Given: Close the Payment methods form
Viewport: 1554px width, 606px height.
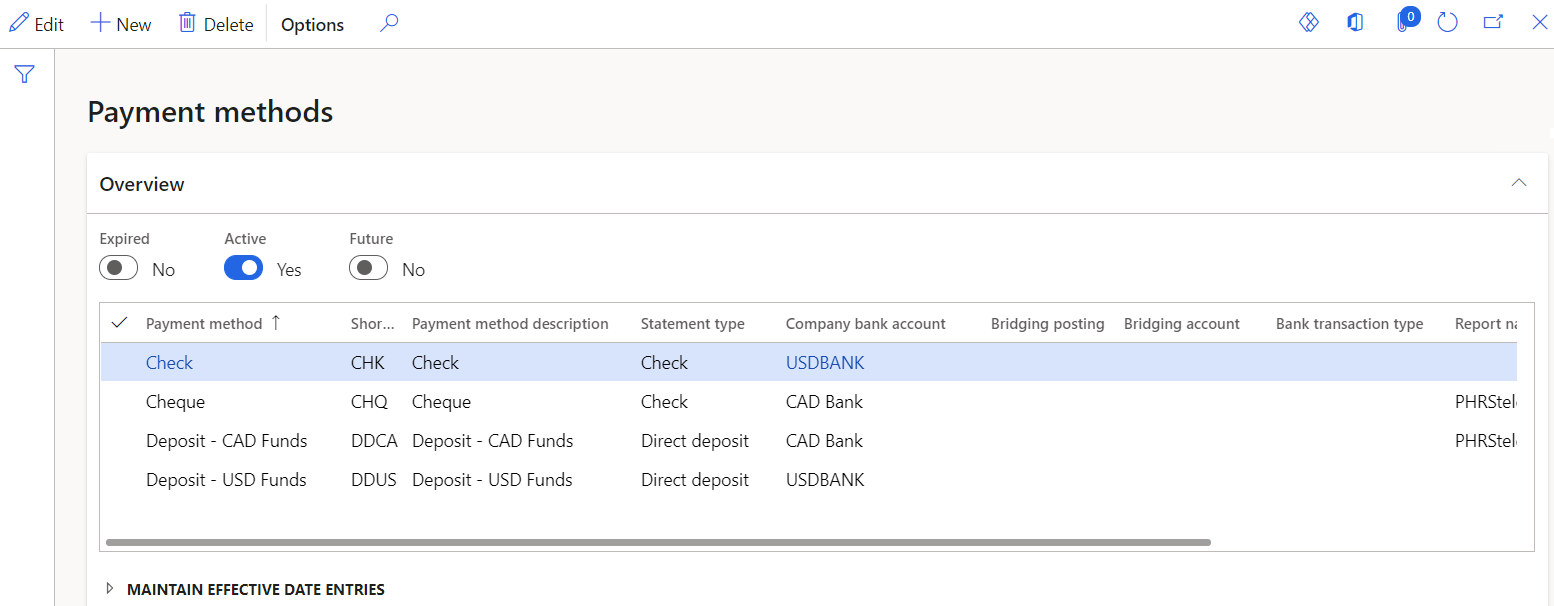Looking at the screenshot, I should coord(1540,22).
